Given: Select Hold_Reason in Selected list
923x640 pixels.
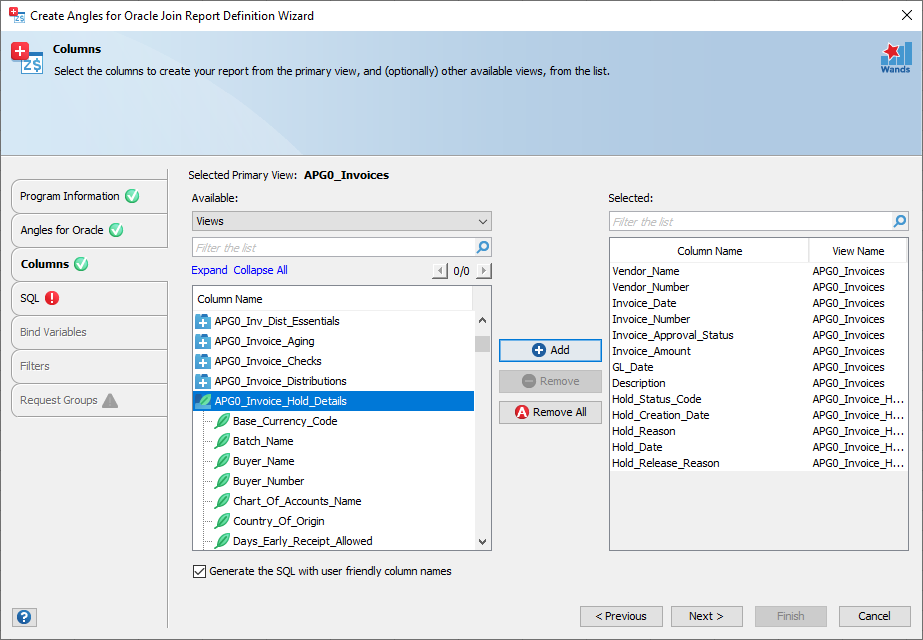Looking at the screenshot, I should [x=644, y=431].
